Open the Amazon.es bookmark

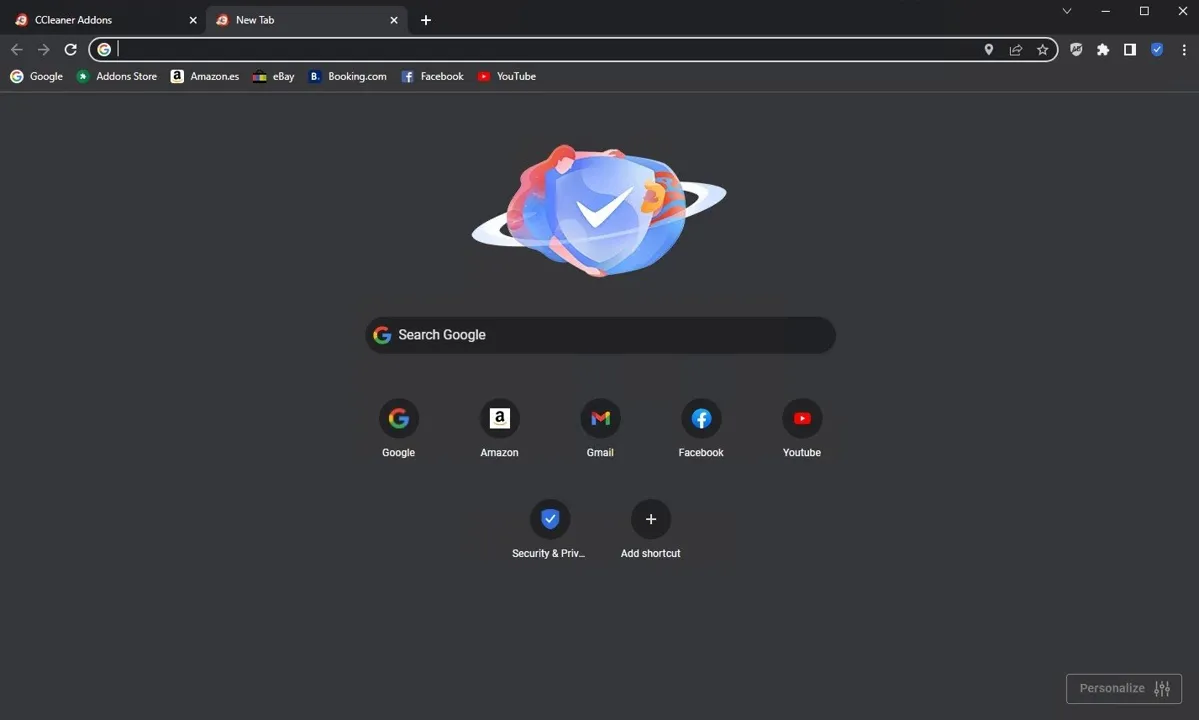[x=204, y=76]
